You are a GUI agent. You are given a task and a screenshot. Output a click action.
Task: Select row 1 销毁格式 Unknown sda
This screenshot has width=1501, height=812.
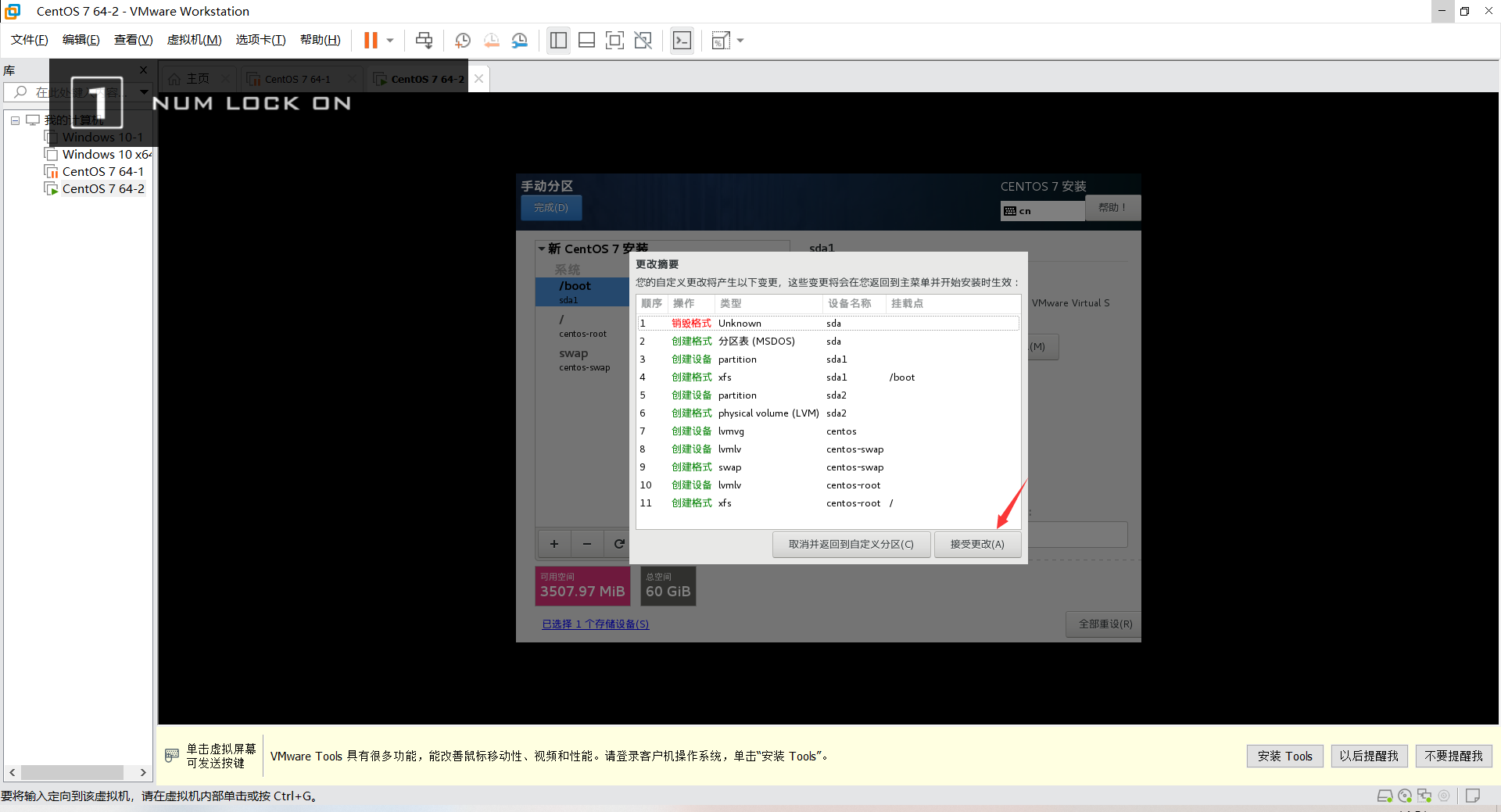point(828,324)
